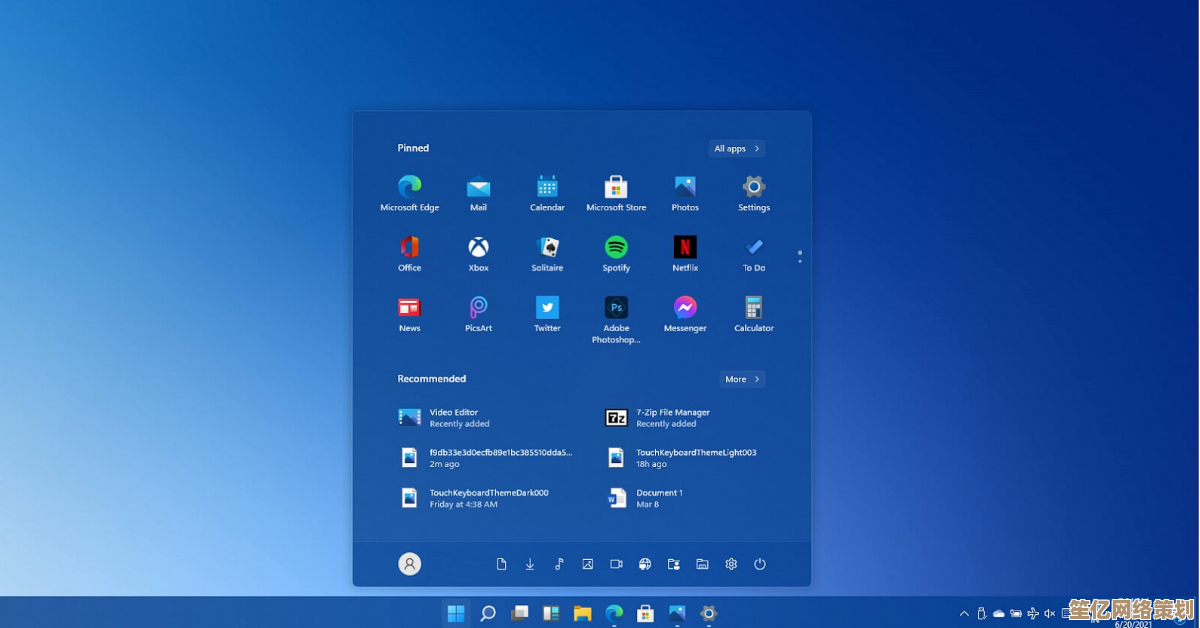Open the Netflix app
Viewport: 1200px width, 628px height.
(685, 253)
